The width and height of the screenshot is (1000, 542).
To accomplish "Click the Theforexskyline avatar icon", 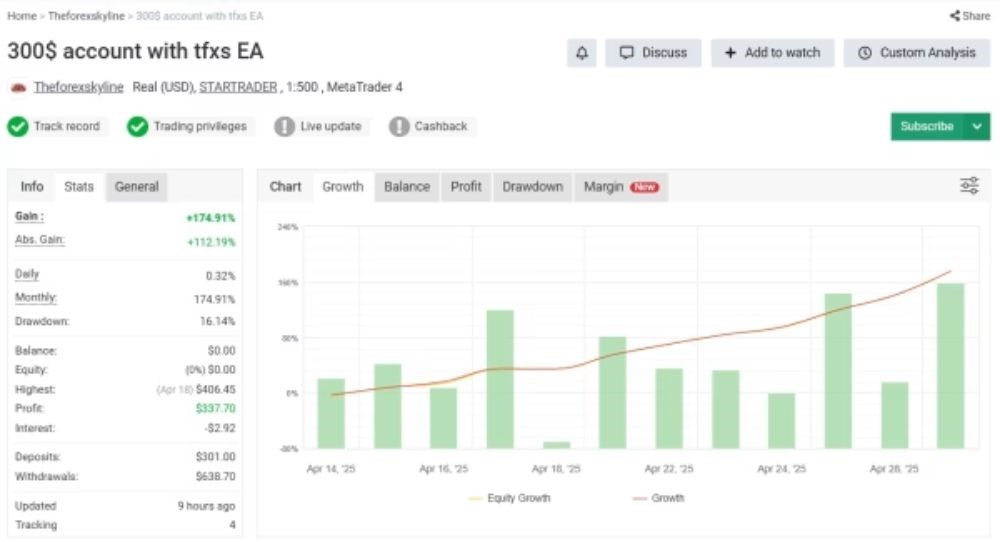I will tap(18, 87).
